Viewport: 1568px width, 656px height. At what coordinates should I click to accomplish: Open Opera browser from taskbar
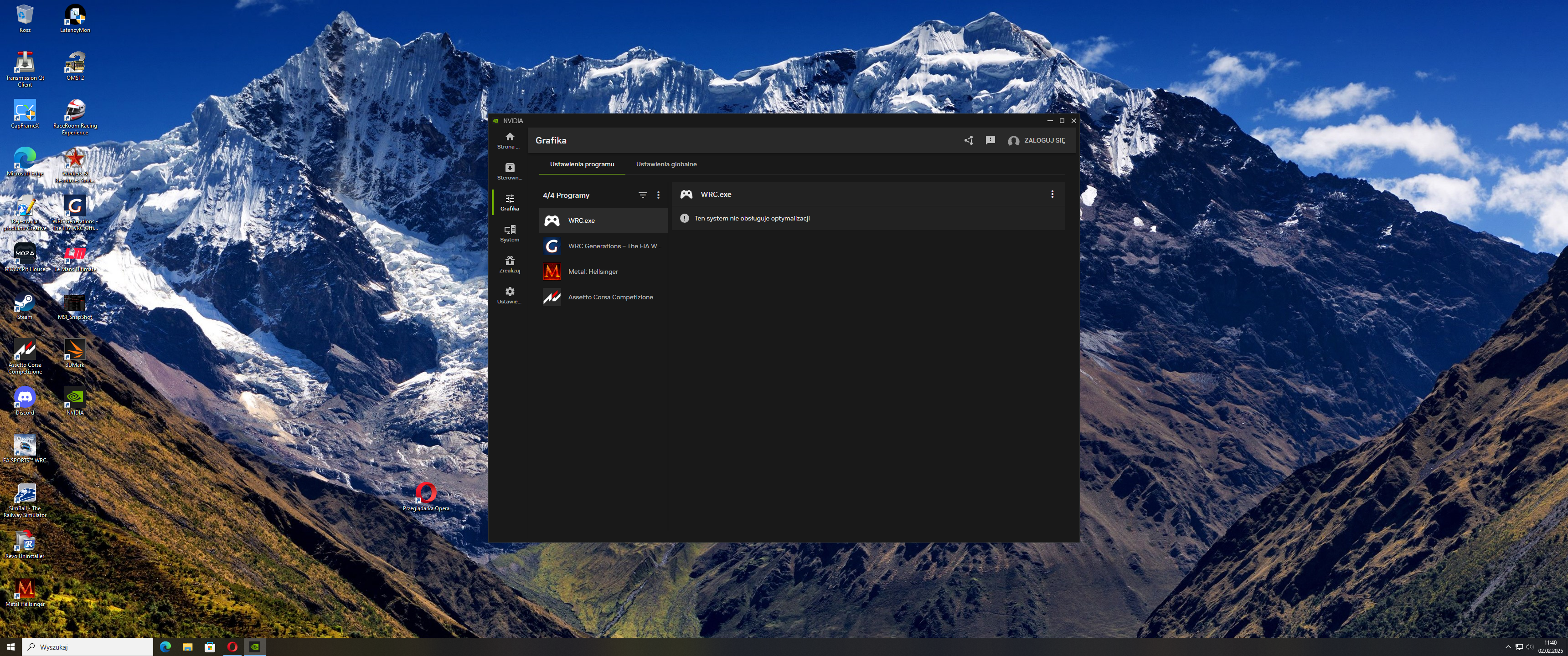point(232,647)
